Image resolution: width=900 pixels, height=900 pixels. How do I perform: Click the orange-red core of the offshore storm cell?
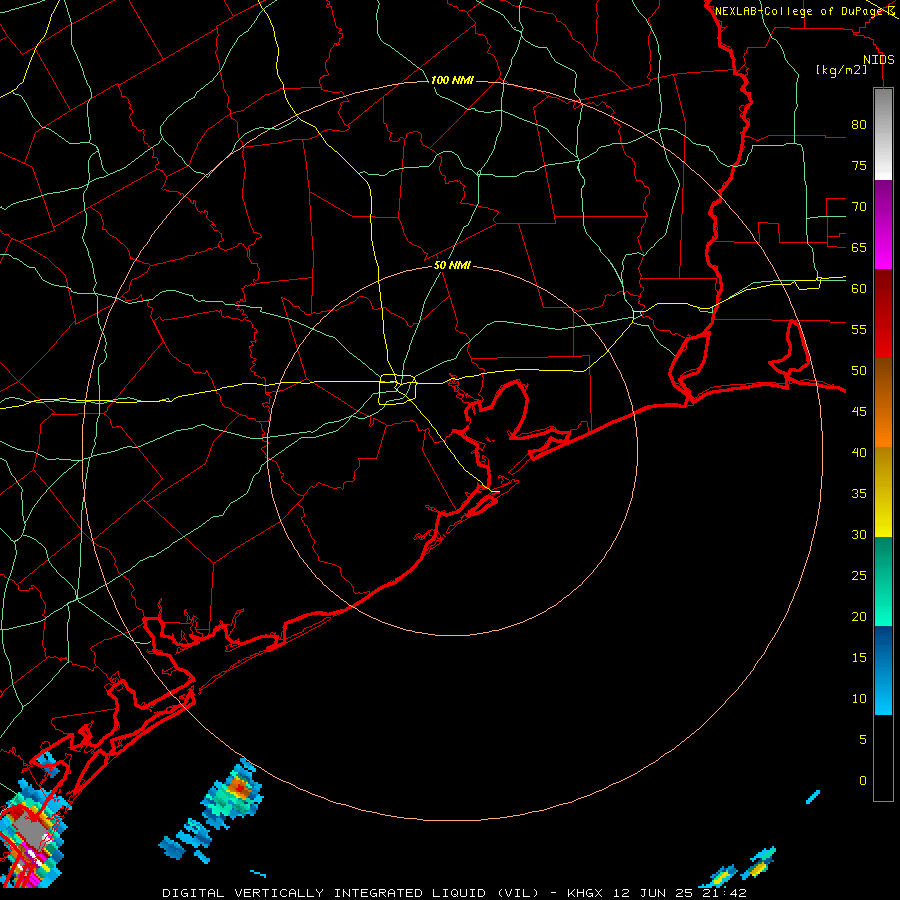(239, 788)
